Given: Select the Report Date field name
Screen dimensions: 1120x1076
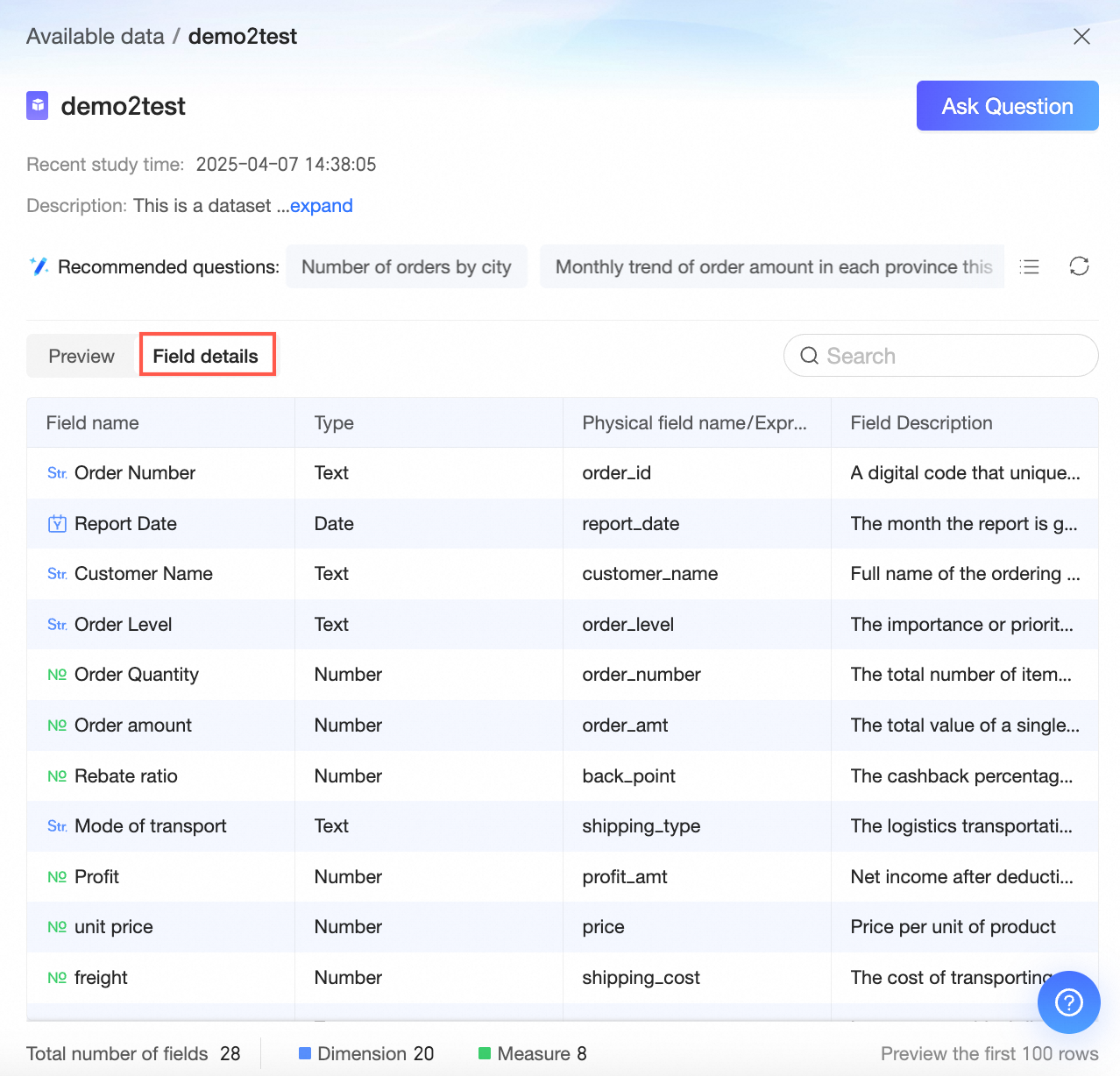Looking at the screenshot, I should [125, 524].
